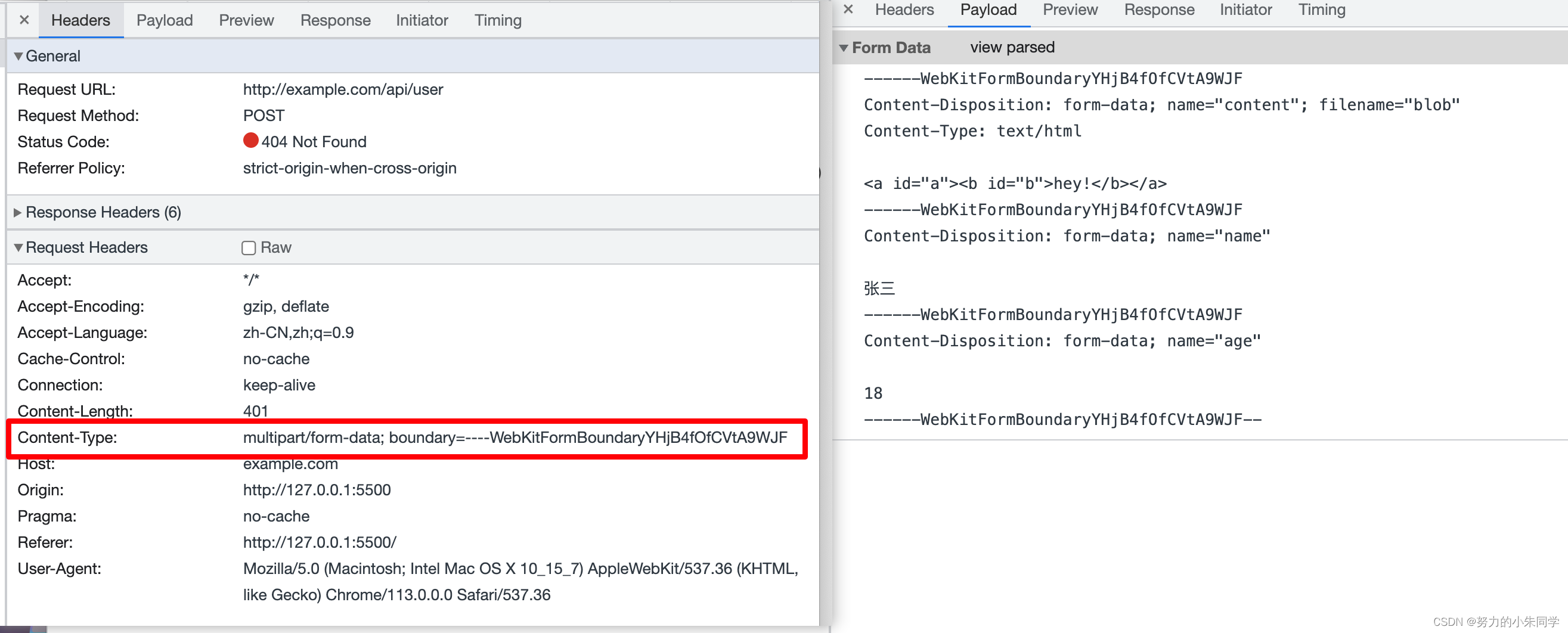The height and width of the screenshot is (633, 1568).
Task: Open Response tab in left panel
Action: 336,20
